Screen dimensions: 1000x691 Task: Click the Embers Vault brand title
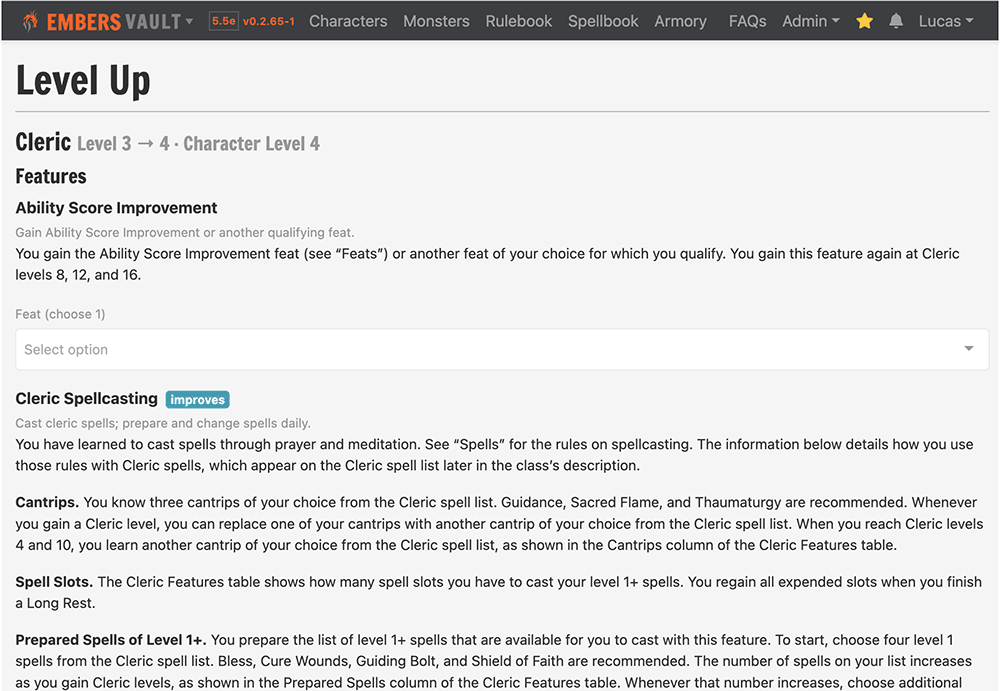(114, 22)
